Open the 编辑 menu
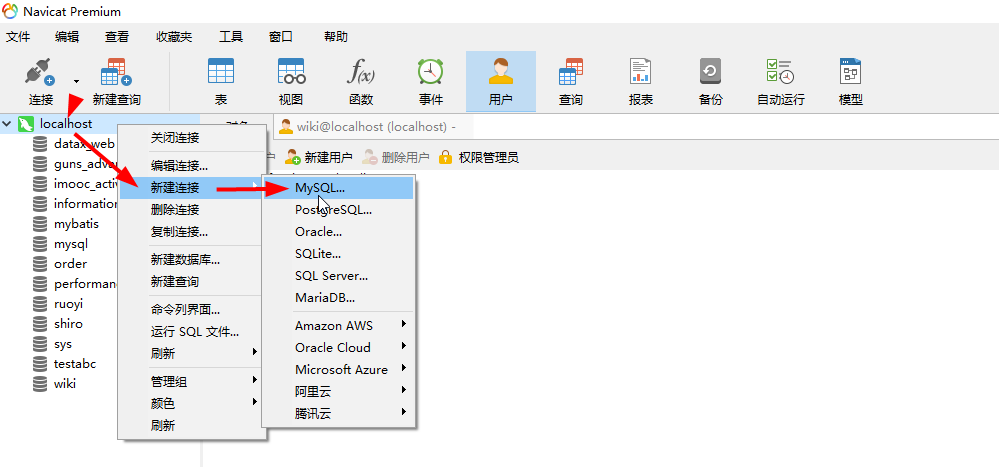Screen dimensions: 999x467 (x=67, y=37)
